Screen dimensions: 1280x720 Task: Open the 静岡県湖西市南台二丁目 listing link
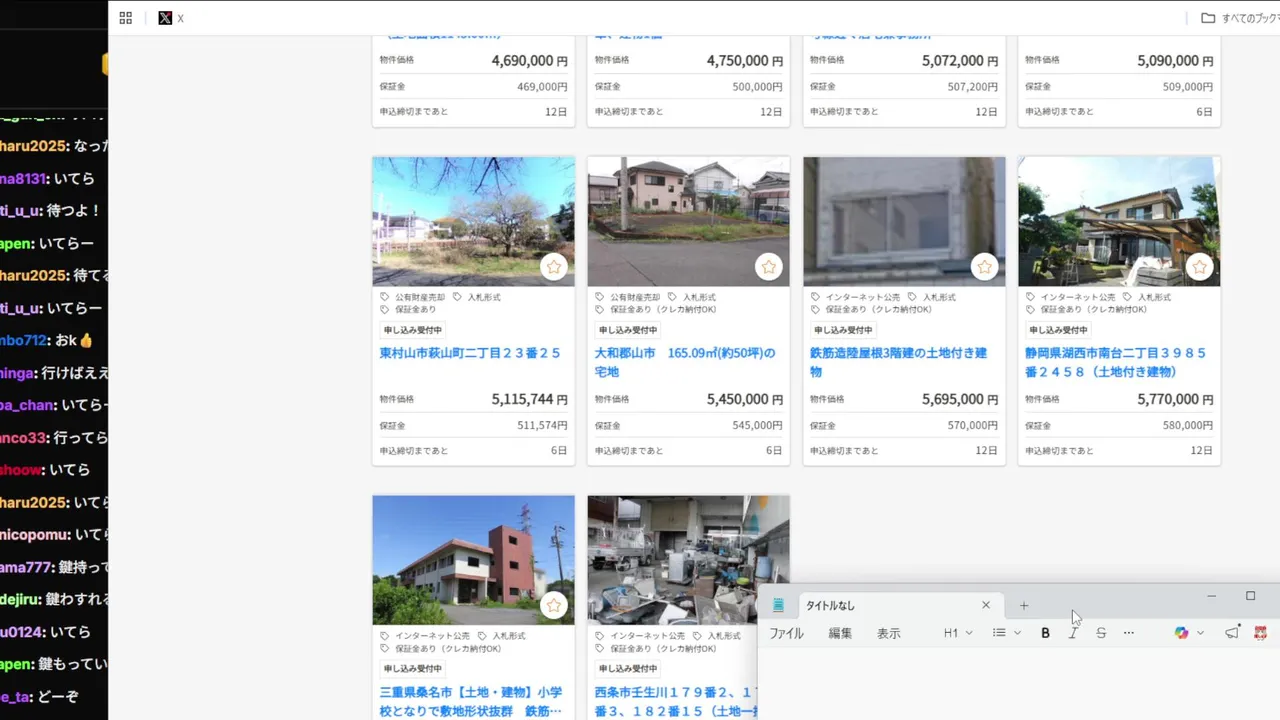(x=1115, y=362)
